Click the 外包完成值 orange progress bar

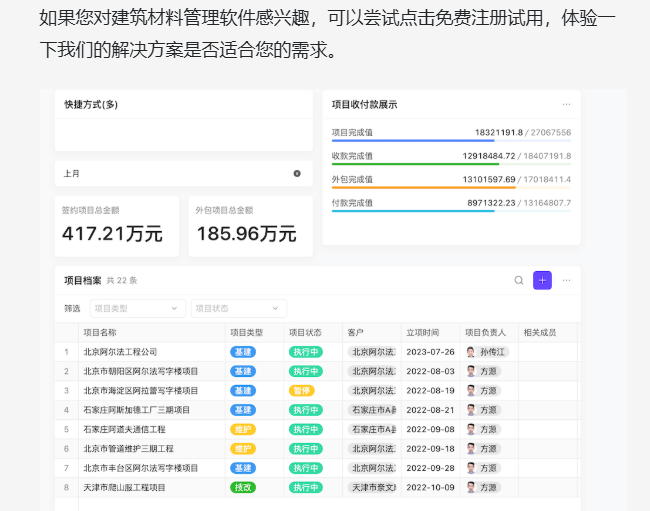[x=451, y=188]
